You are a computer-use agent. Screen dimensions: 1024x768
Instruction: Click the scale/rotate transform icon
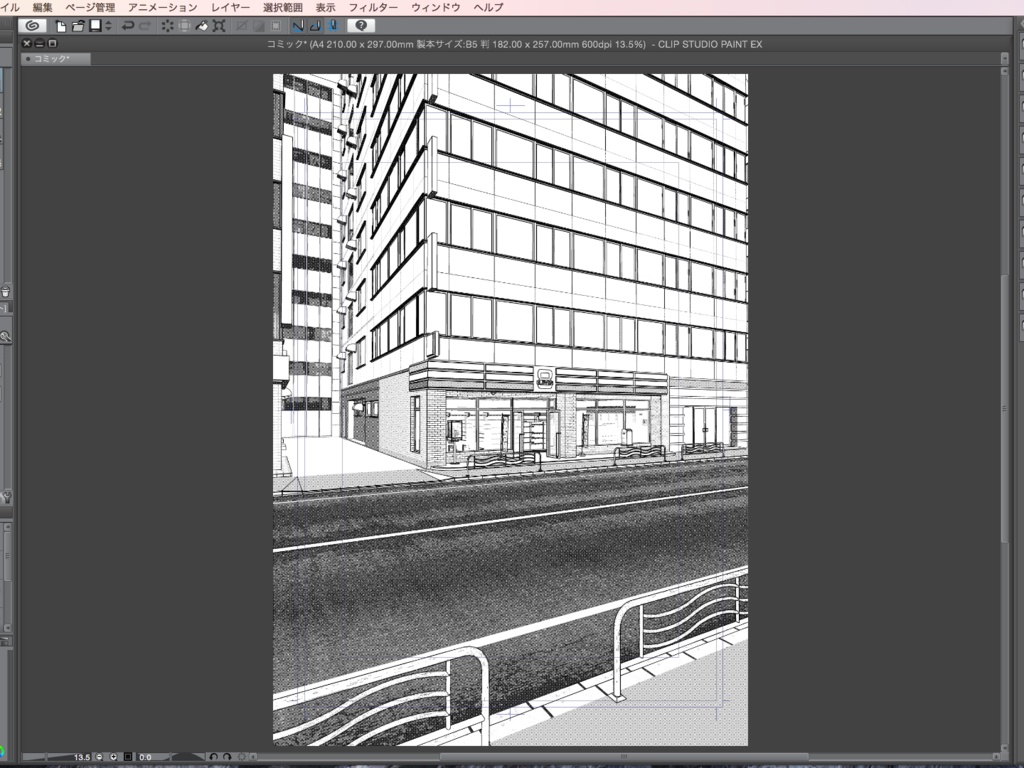point(219,26)
